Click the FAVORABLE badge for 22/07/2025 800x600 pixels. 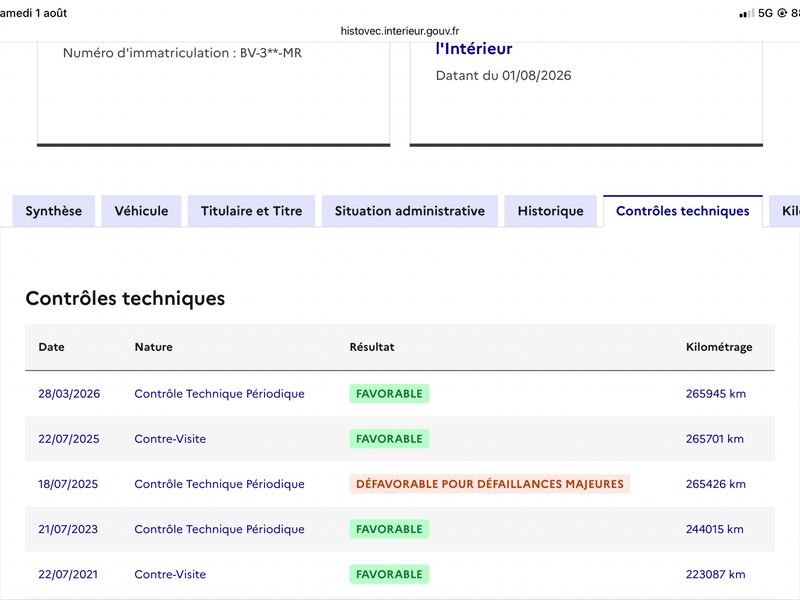(x=389, y=439)
